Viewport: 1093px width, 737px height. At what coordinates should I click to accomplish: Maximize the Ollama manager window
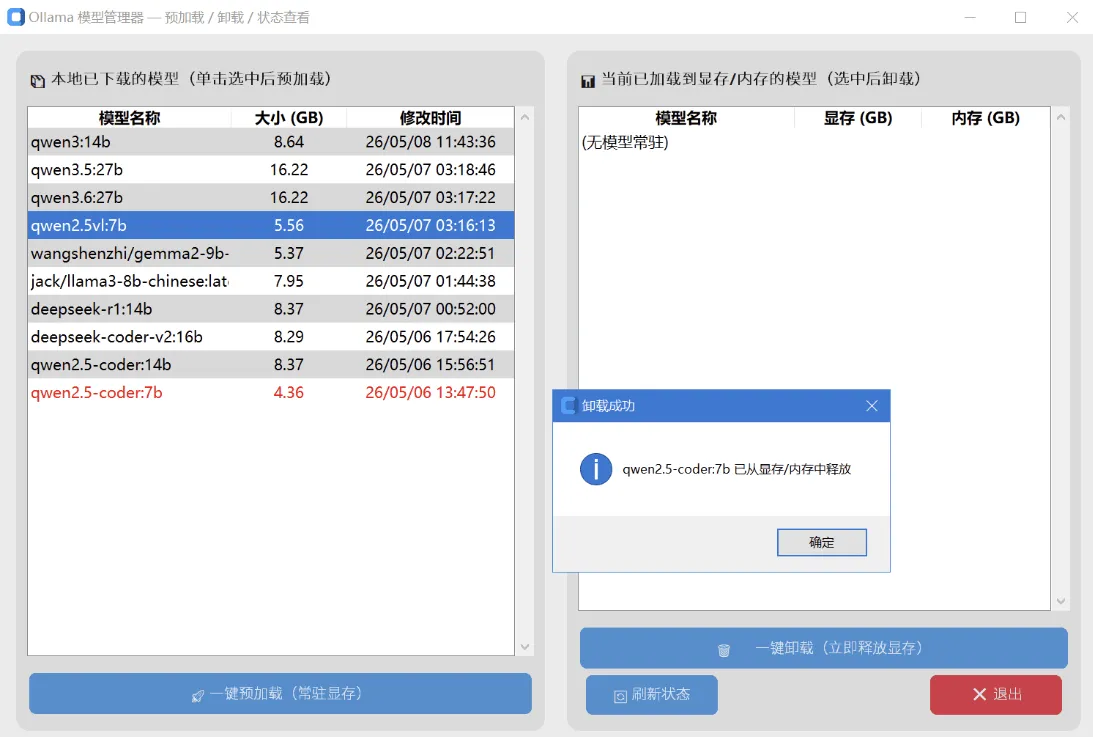tap(1021, 17)
